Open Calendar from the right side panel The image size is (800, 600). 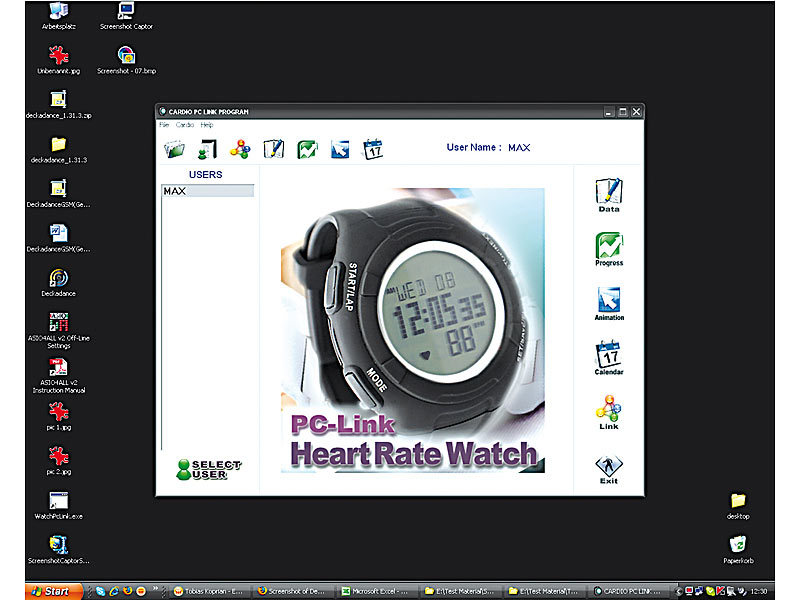coord(609,358)
